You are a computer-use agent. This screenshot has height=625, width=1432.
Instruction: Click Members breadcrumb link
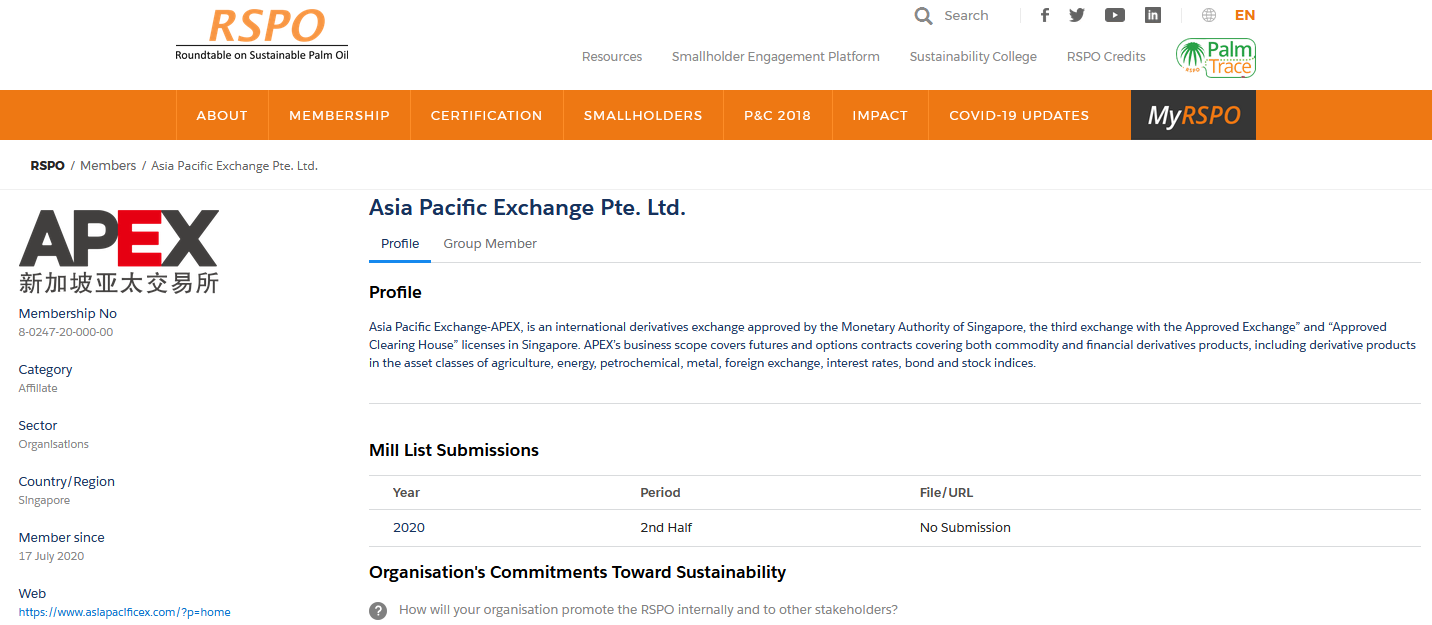coord(108,165)
